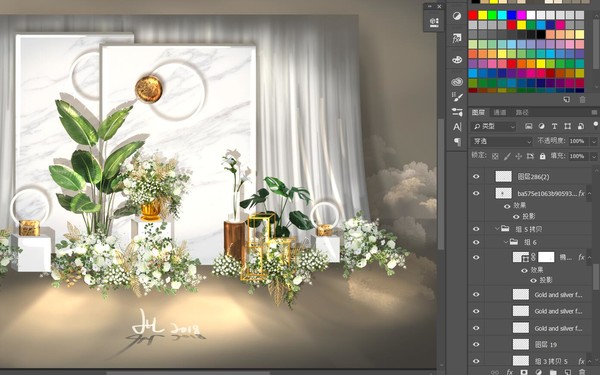Open the layer filter type 类型 dropdown
Image resolution: width=600 pixels, height=375 pixels.
point(494,126)
